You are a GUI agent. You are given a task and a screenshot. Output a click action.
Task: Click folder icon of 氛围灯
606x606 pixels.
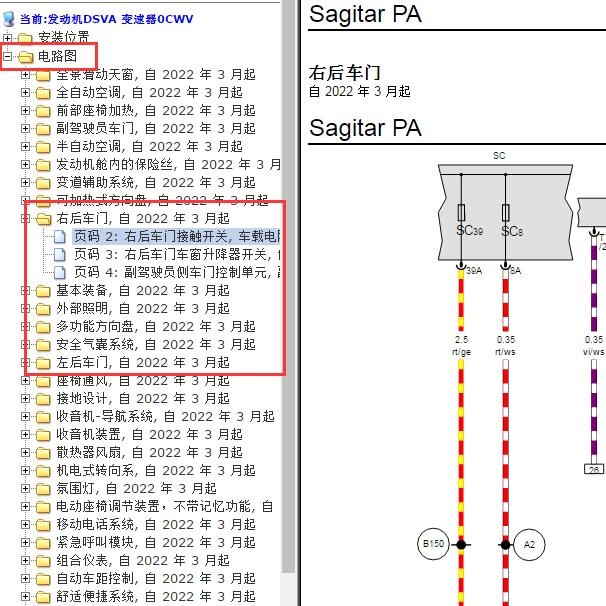(x=43, y=489)
